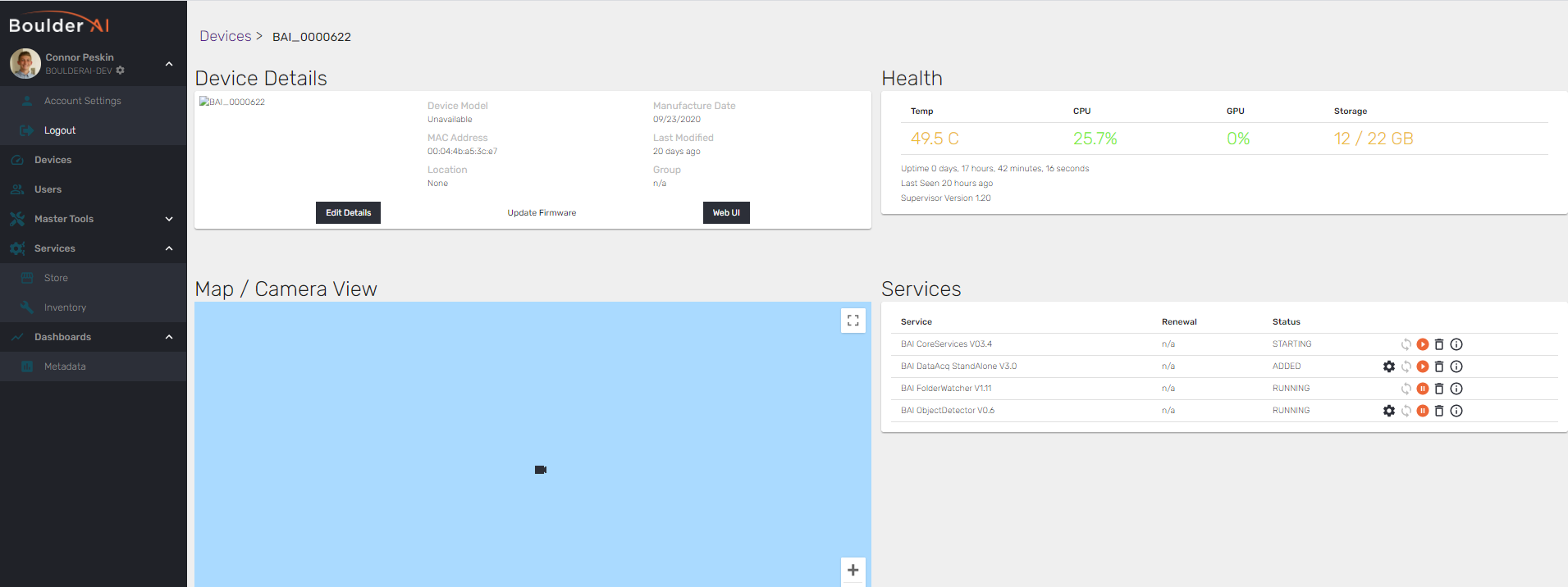Go back via the Devices breadcrumb
Viewport: 1568px width, 587px height.
coord(226,36)
